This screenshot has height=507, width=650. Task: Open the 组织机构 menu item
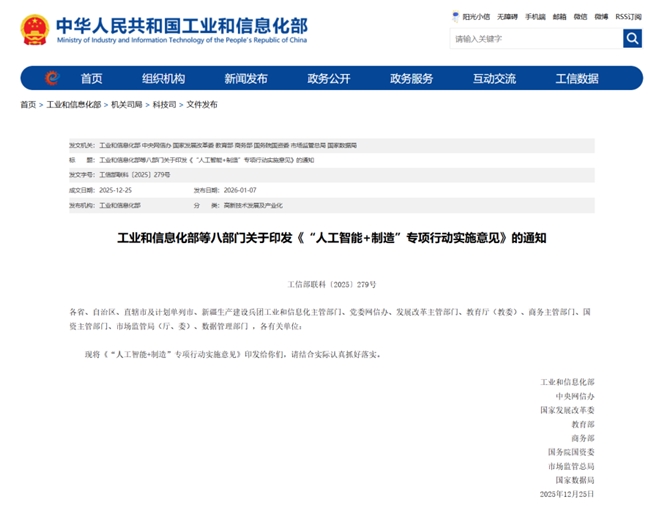coord(163,78)
